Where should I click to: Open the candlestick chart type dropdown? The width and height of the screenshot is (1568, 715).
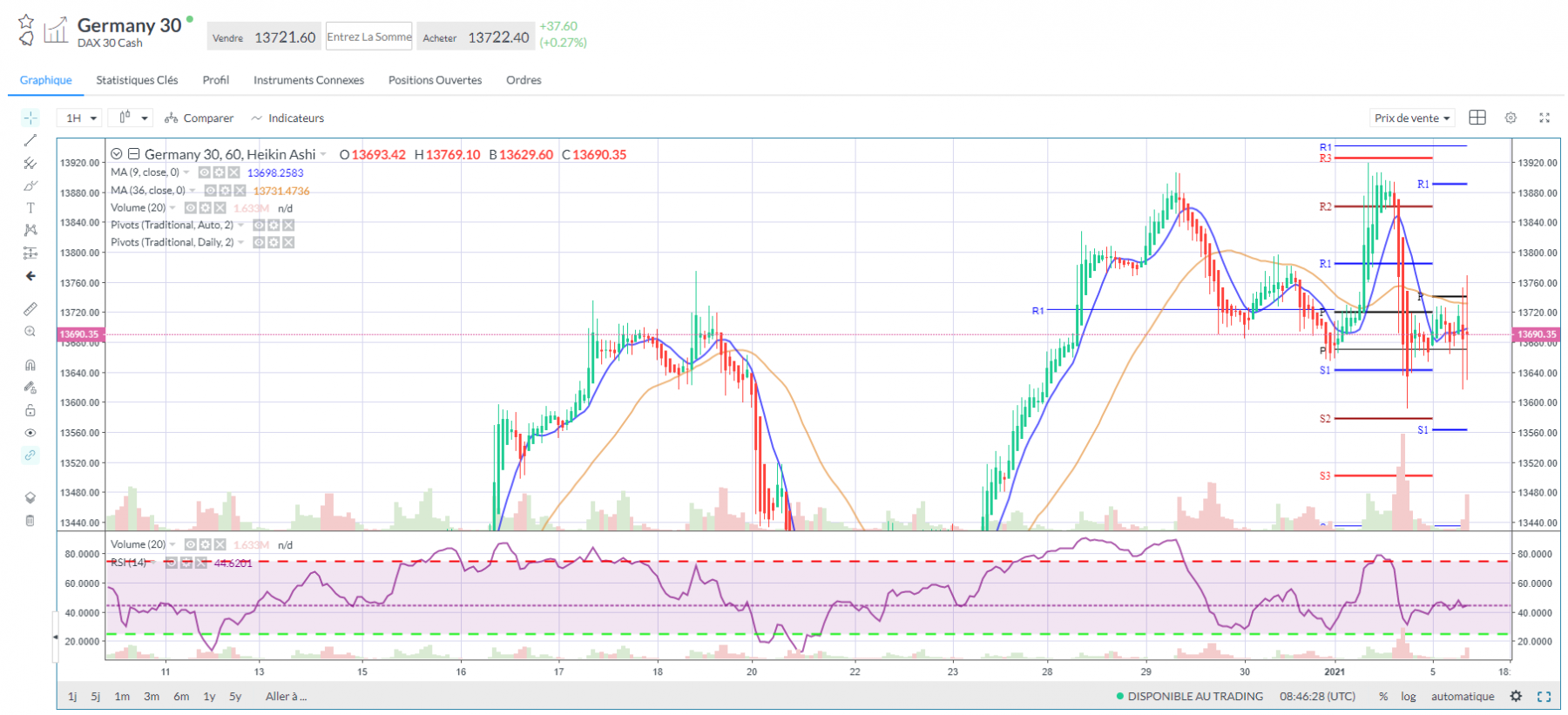pyautogui.click(x=132, y=118)
